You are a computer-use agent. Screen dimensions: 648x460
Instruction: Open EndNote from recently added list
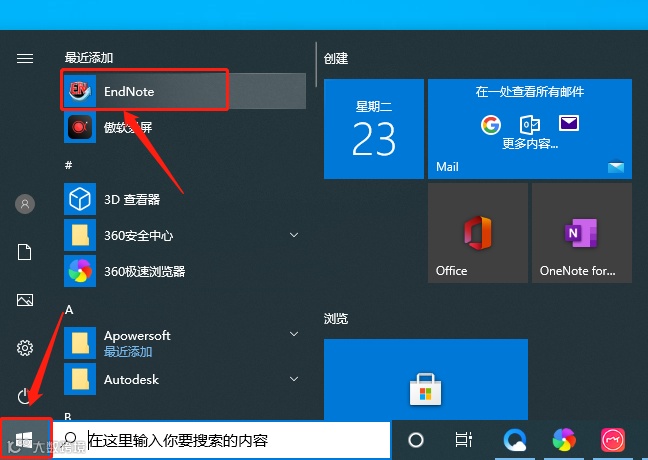pos(185,91)
